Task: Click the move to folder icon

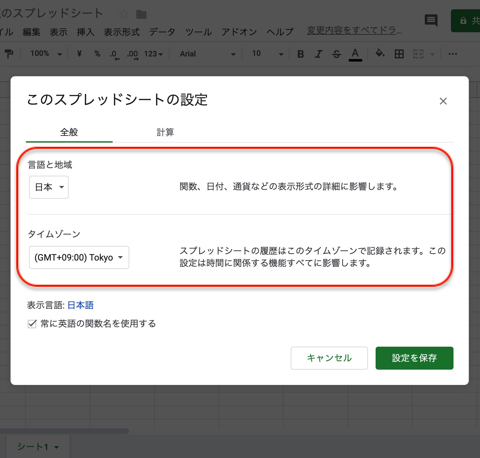Action: 141,14
